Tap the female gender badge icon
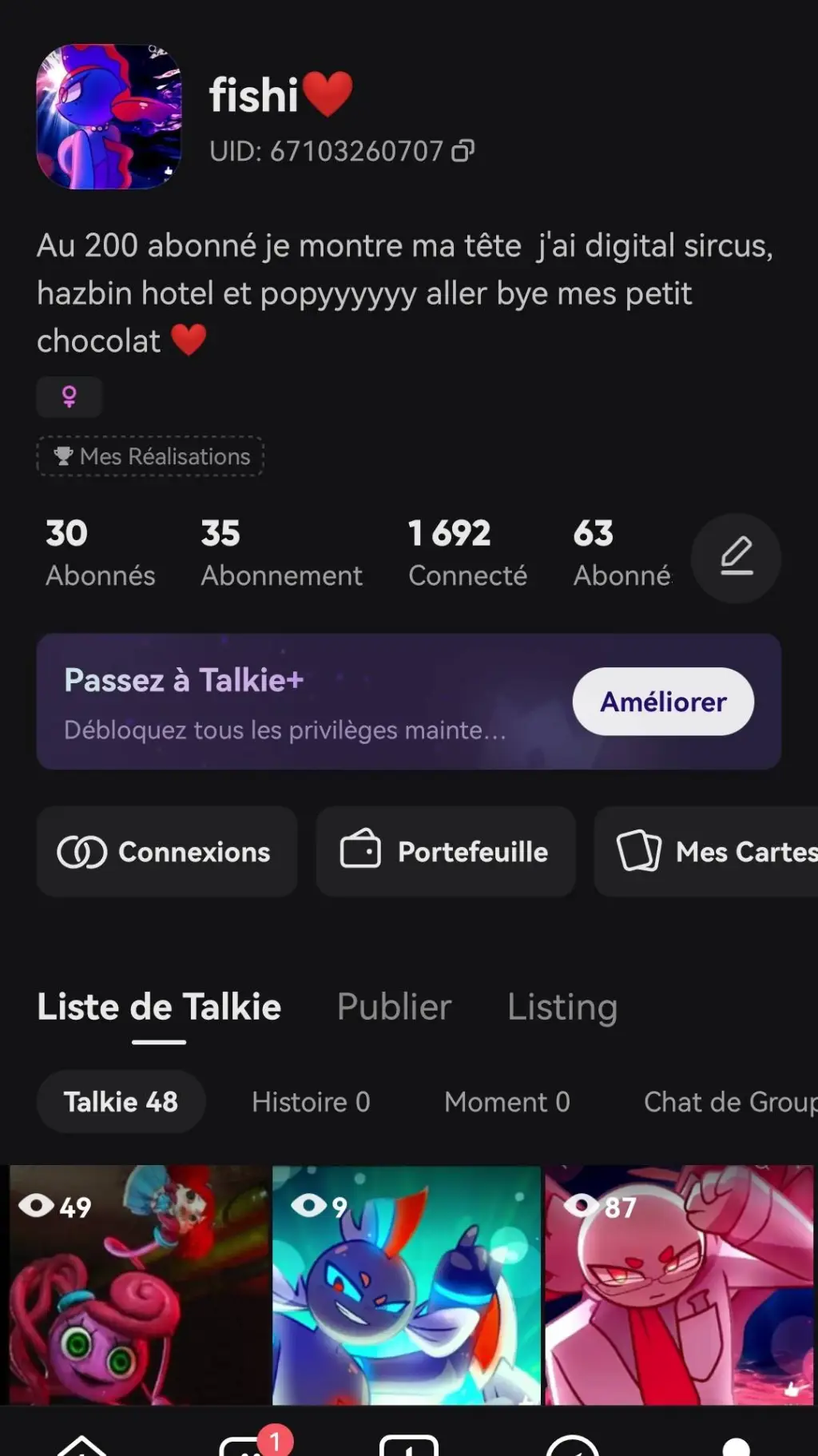The image size is (818, 1456). click(69, 396)
